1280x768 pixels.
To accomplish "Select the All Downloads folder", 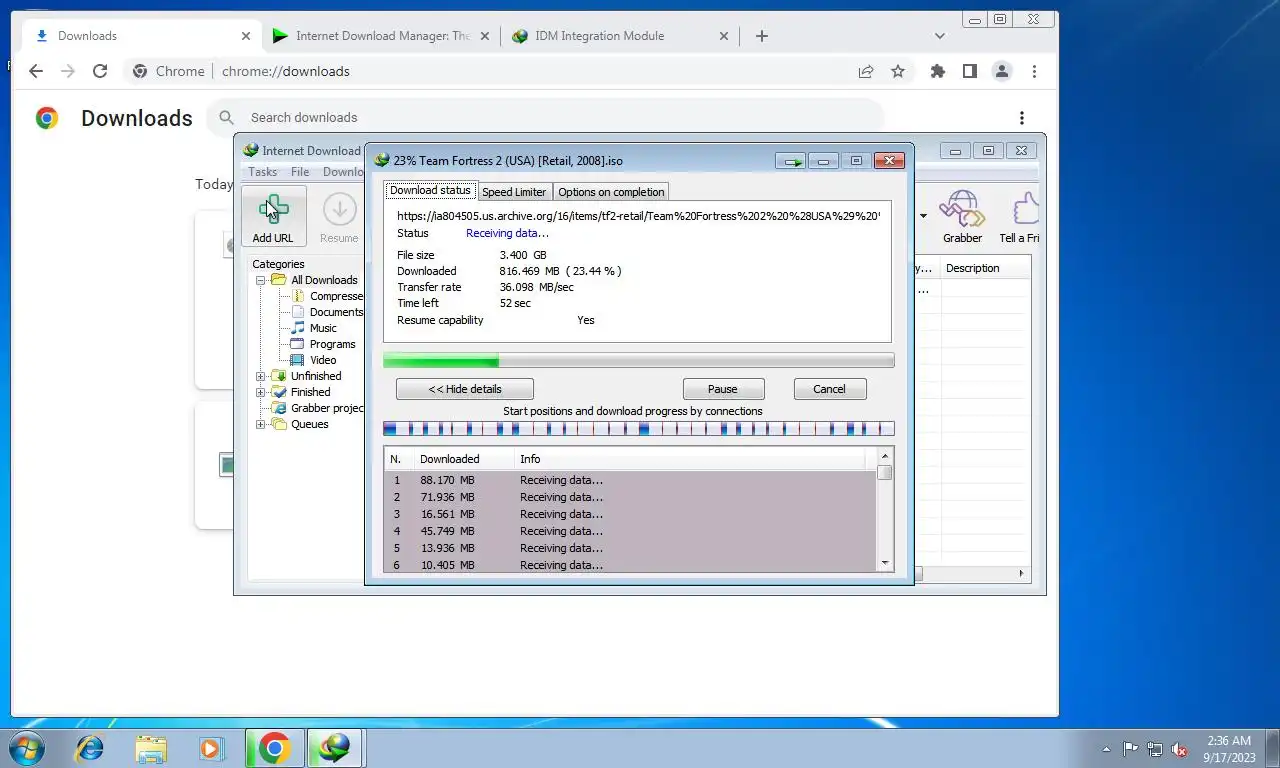I will point(323,280).
